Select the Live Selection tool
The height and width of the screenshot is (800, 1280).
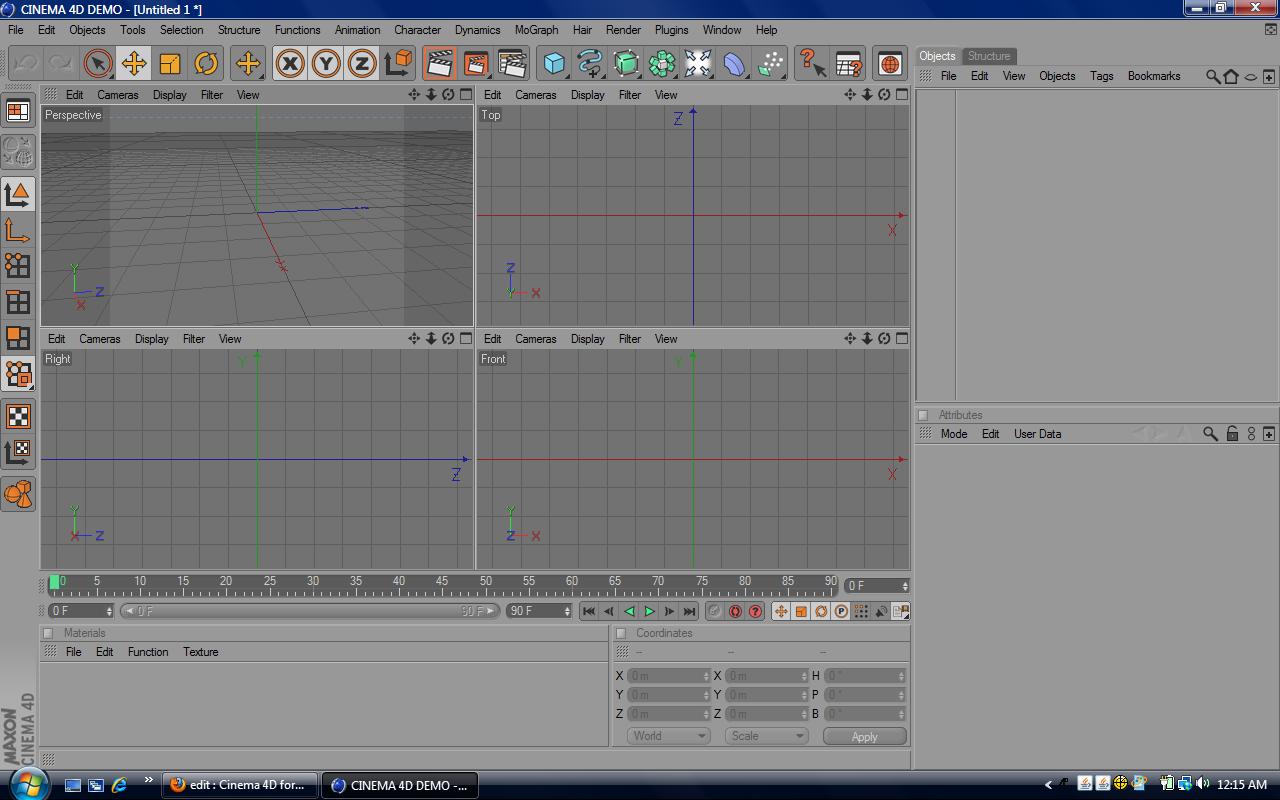97,64
